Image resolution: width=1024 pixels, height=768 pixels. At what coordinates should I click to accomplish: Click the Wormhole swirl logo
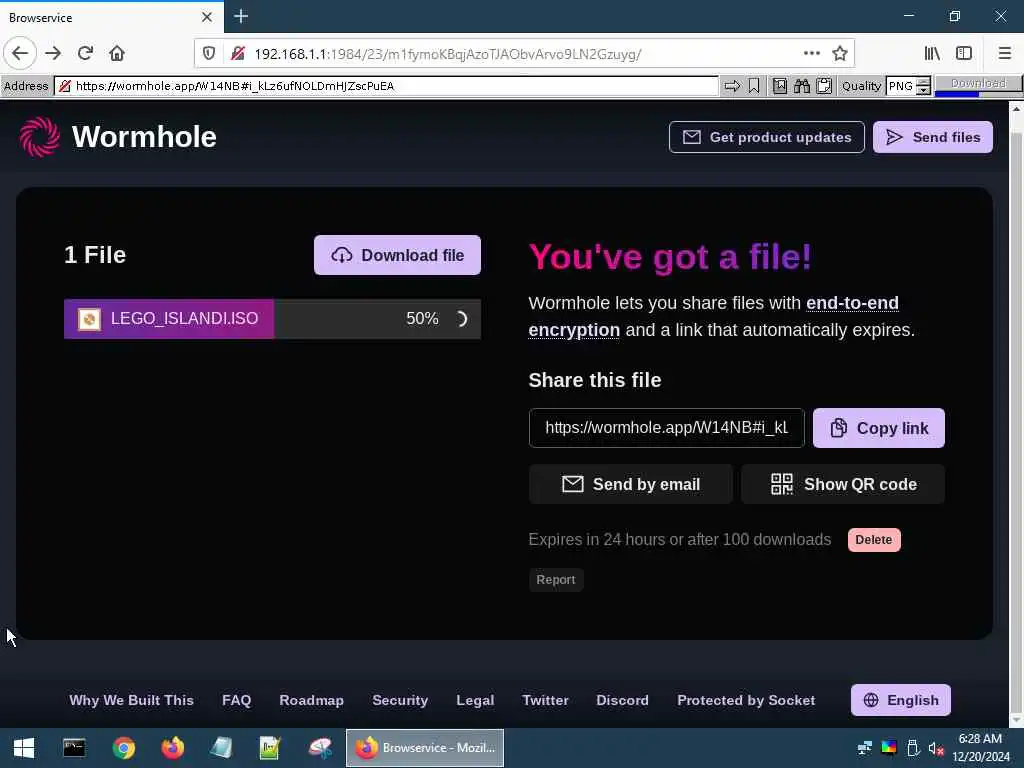[39, 137]
